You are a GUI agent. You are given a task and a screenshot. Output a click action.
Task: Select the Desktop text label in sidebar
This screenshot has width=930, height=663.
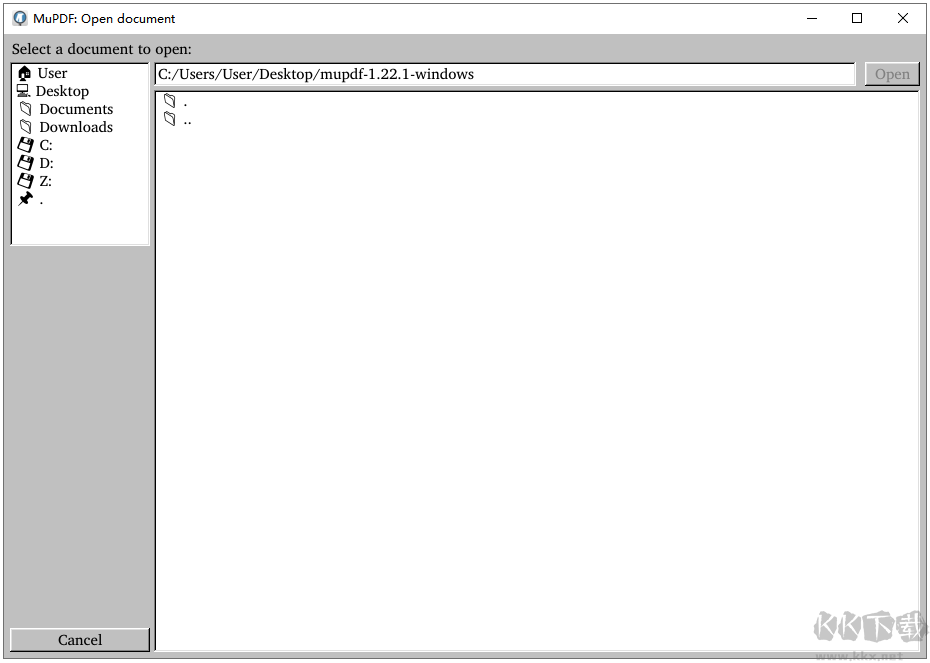(x=63, y=91)
